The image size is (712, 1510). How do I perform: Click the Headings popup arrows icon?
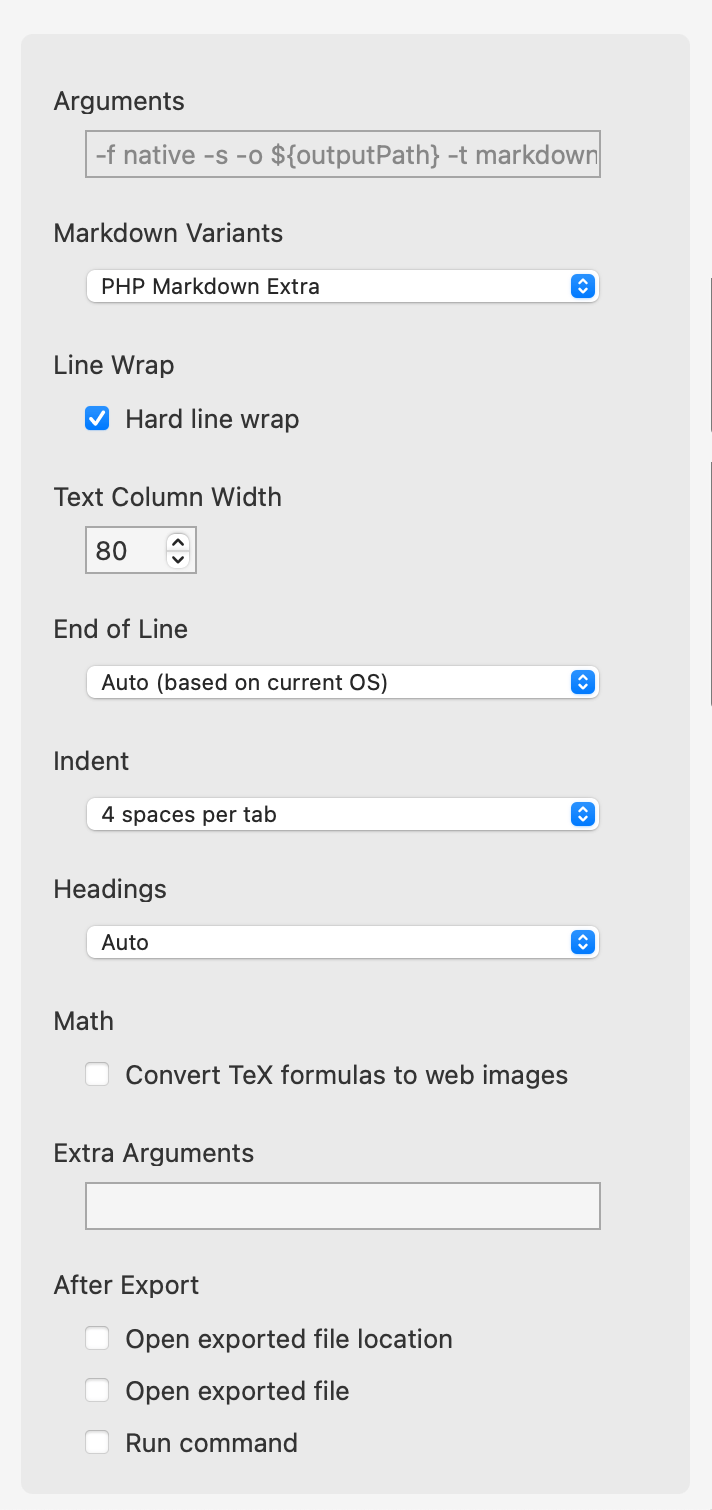point(583,942)
